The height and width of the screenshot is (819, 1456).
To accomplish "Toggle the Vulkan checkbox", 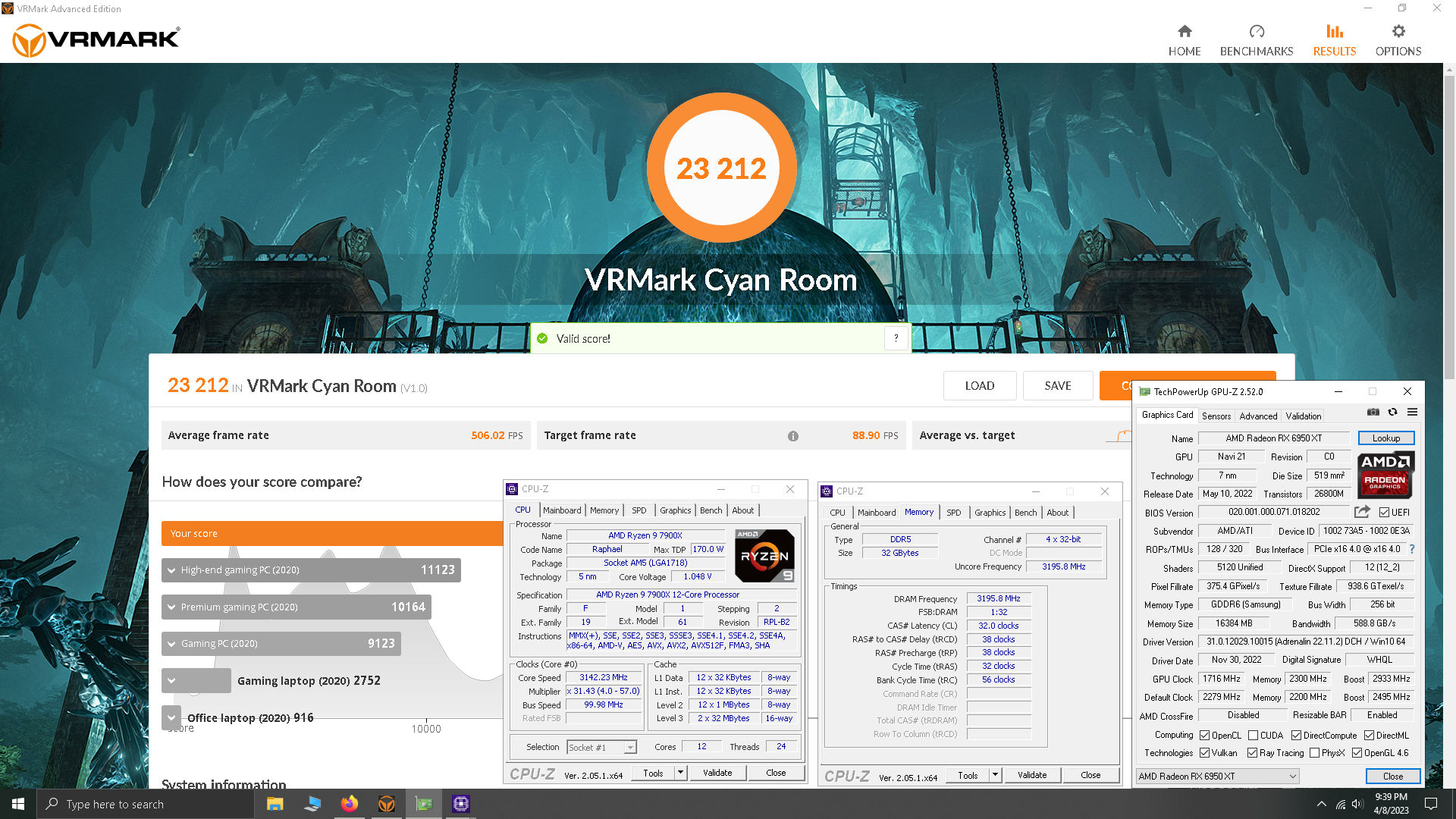I will click(x=1204, y=753).
